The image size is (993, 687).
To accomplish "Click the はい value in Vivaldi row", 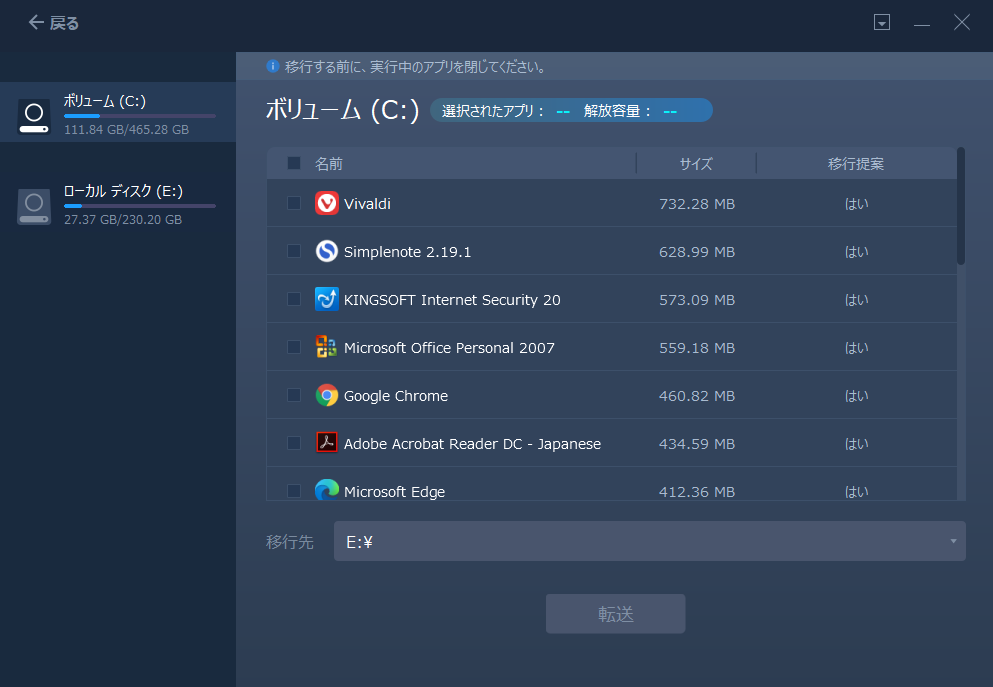I will tap(856, 204).
